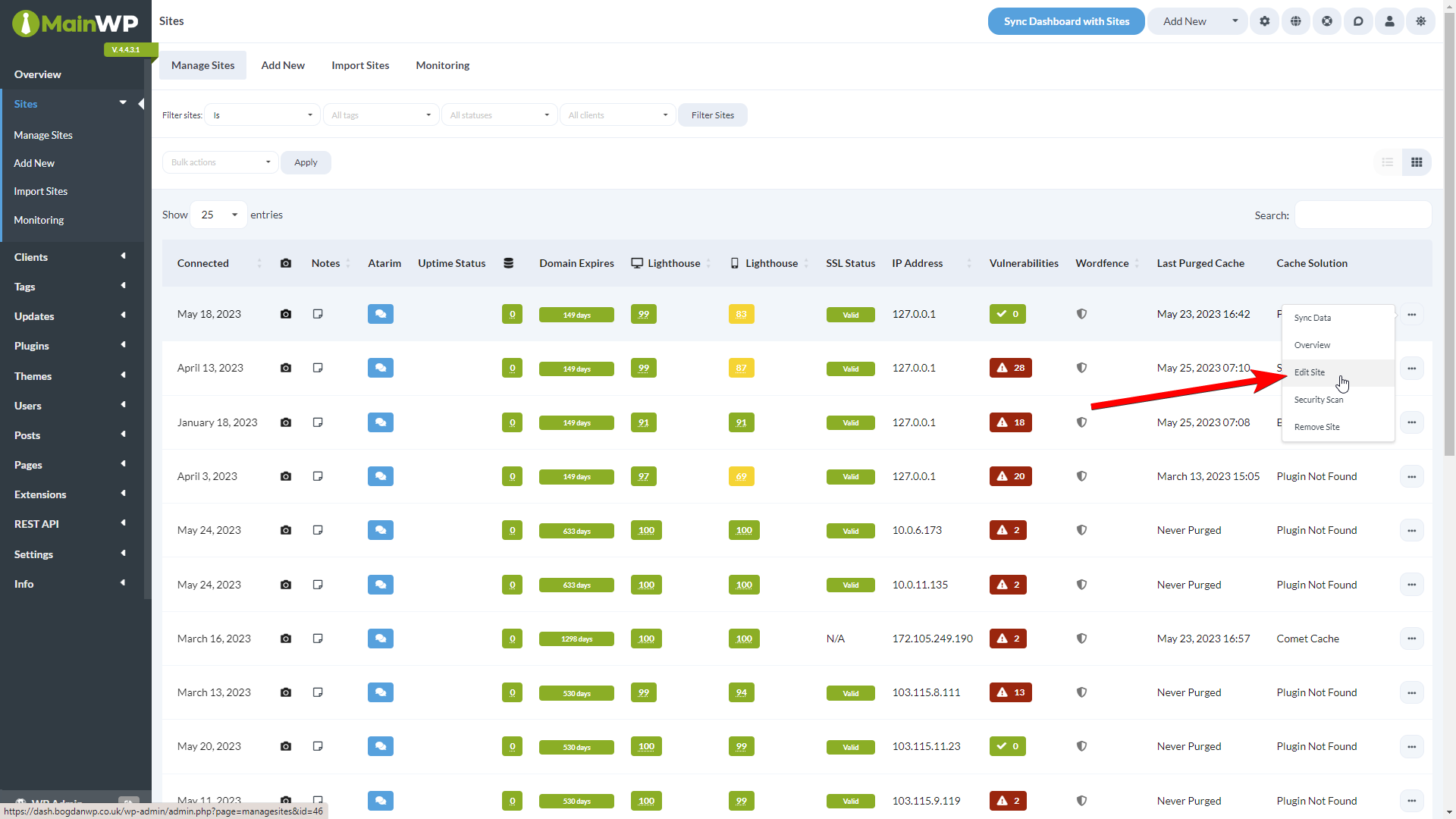Viewport: 1456px width, 819px height.
Task: Open the All tags filter dropdown
Action: (x=381, y=115)
